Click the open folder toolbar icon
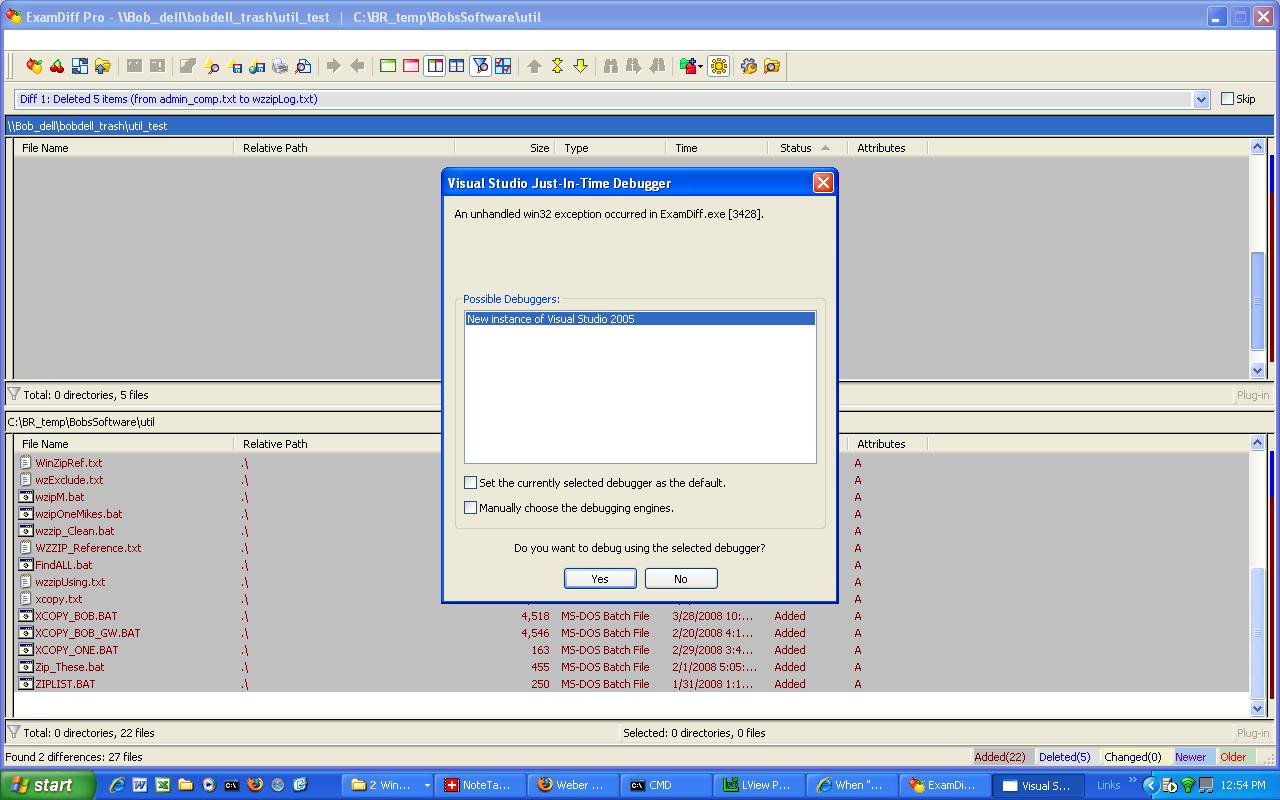The width and height of the screenshot is (1280, 800). coord(103,66)
